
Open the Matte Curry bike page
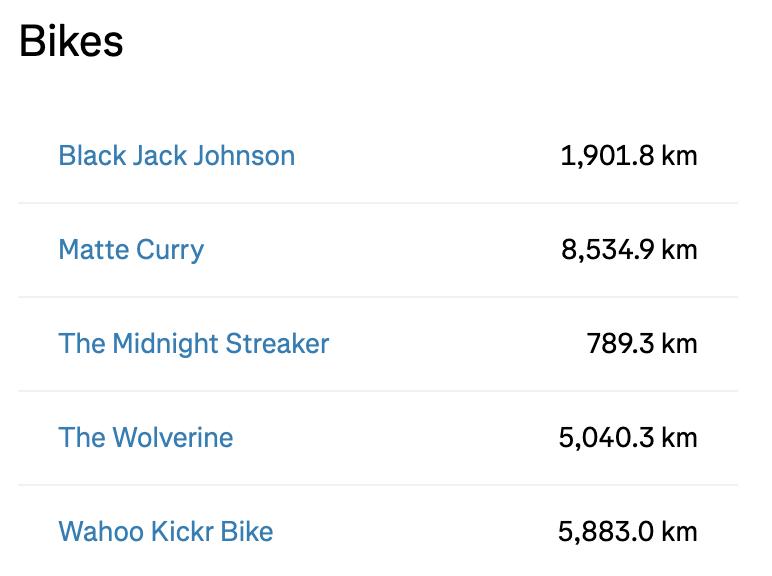(131, 250)
